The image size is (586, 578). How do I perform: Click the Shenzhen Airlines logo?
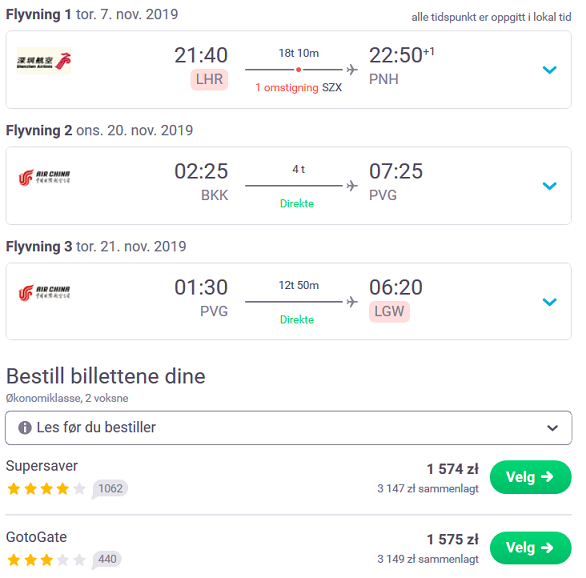click(44, 61)
